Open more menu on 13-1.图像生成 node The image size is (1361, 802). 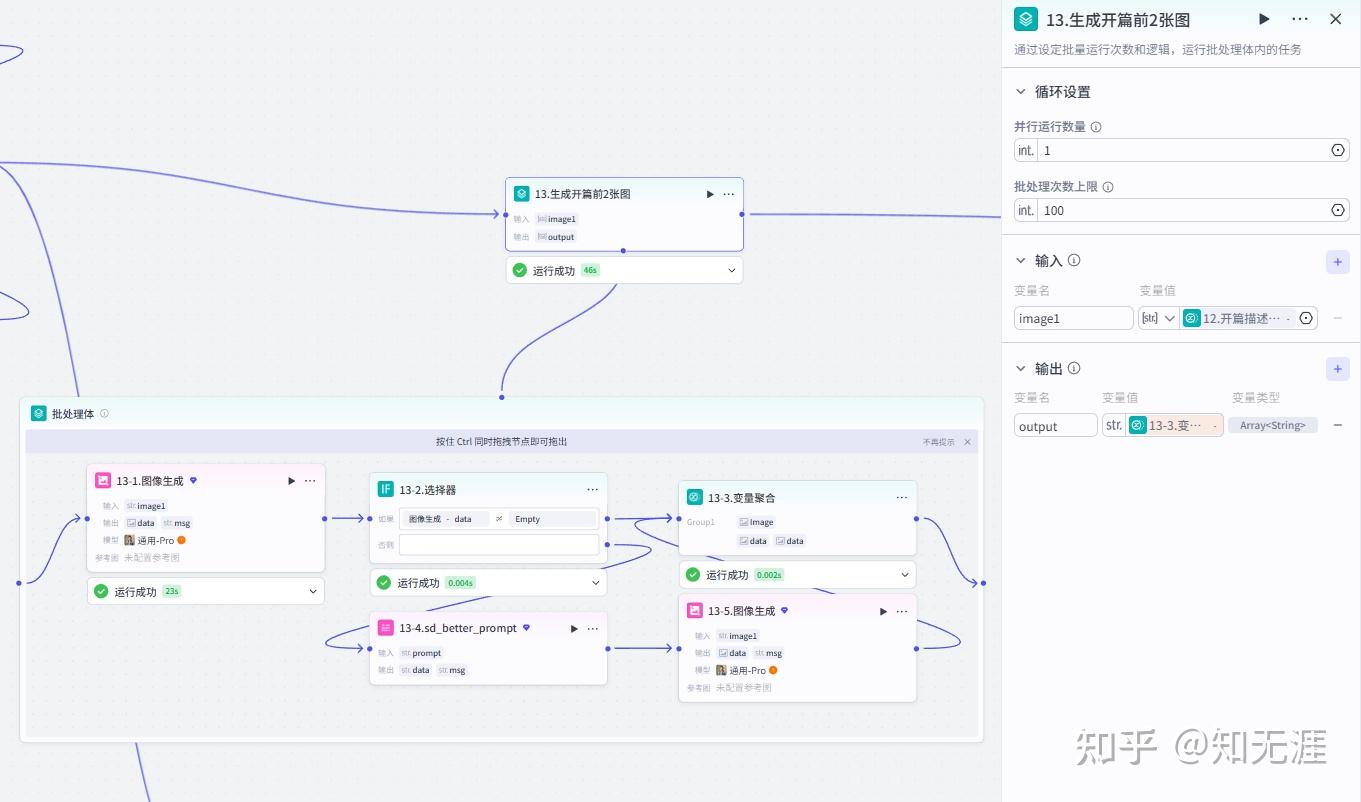pos(310,481)
